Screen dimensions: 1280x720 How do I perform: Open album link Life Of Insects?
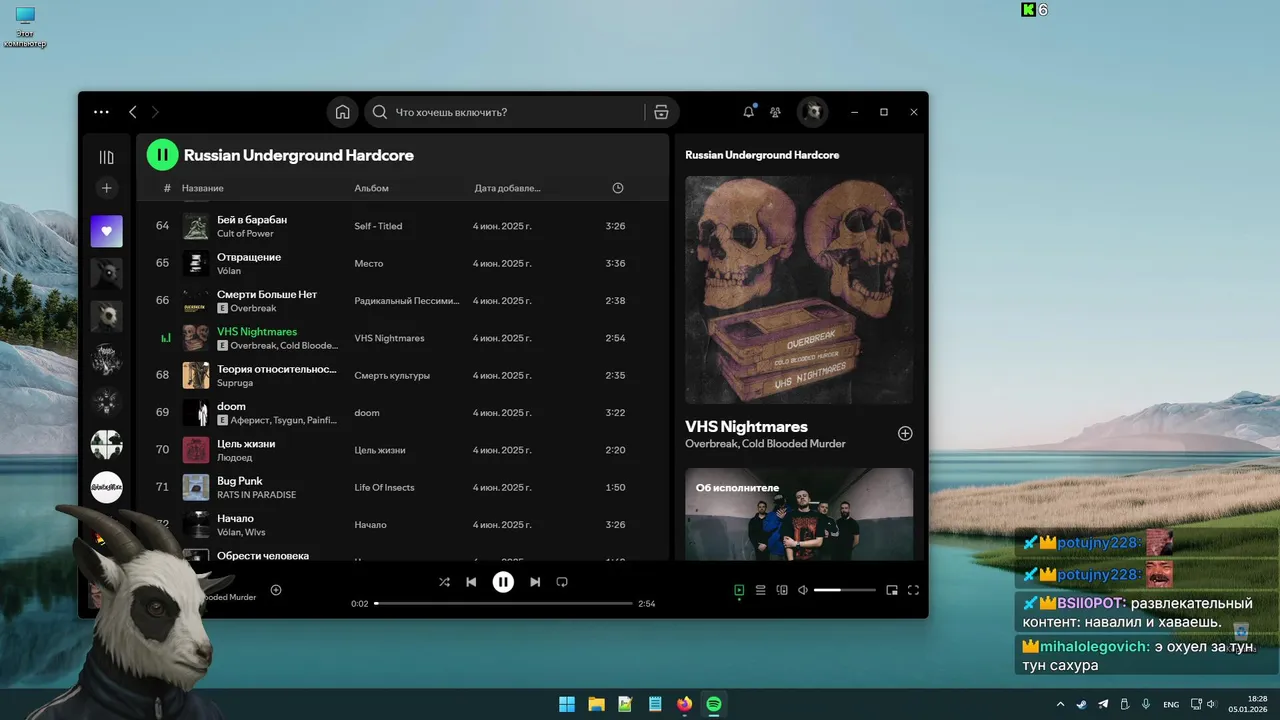pyautogui.click(x=384, y=488)
